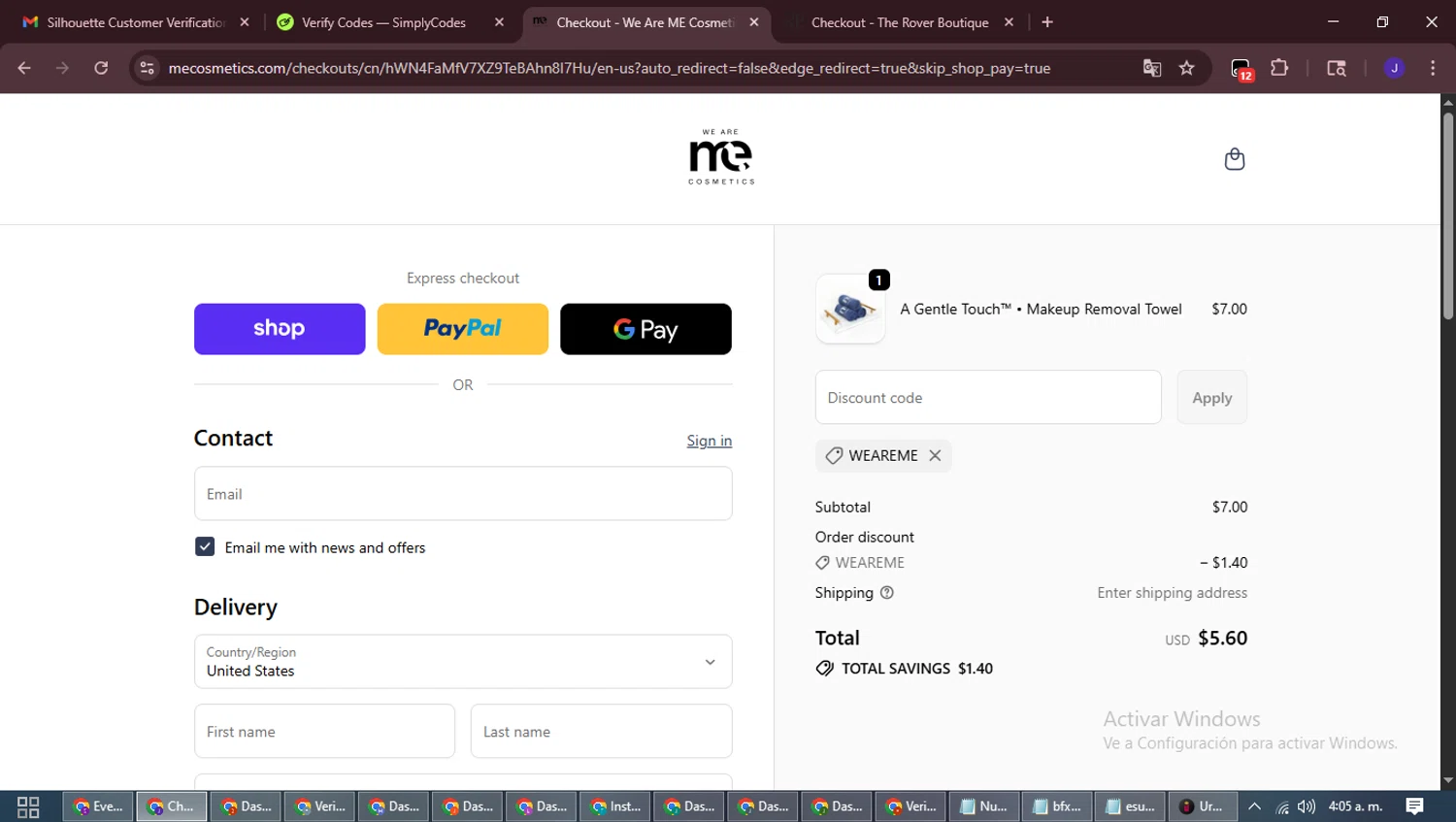Open Chrome three-dot menu

click(x=1433, y=68)
